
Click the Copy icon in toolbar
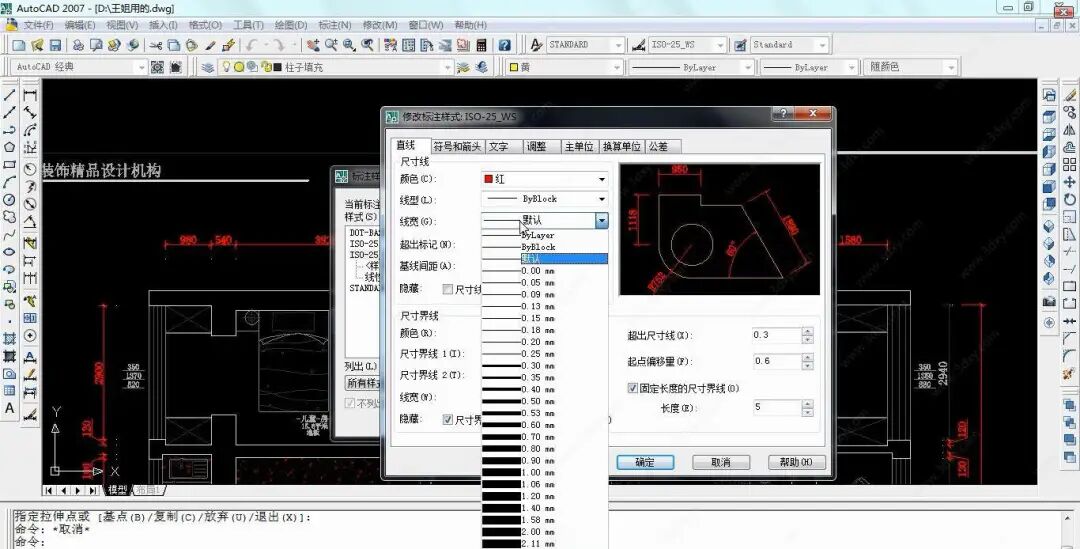tap(174, 45)
